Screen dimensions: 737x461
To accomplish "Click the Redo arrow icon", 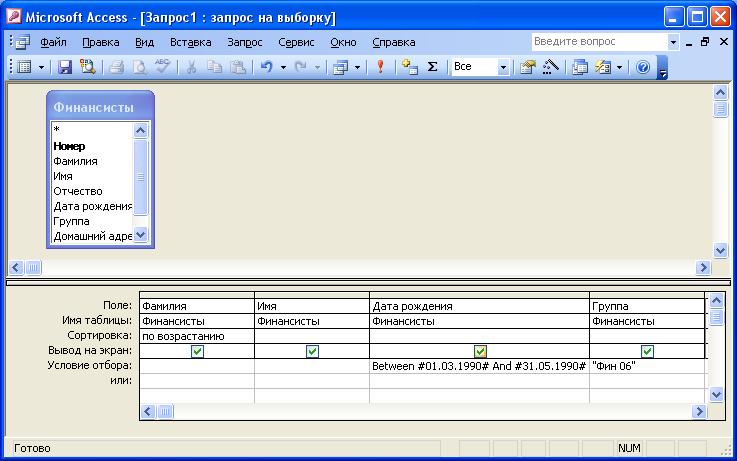I will (300, 67).
